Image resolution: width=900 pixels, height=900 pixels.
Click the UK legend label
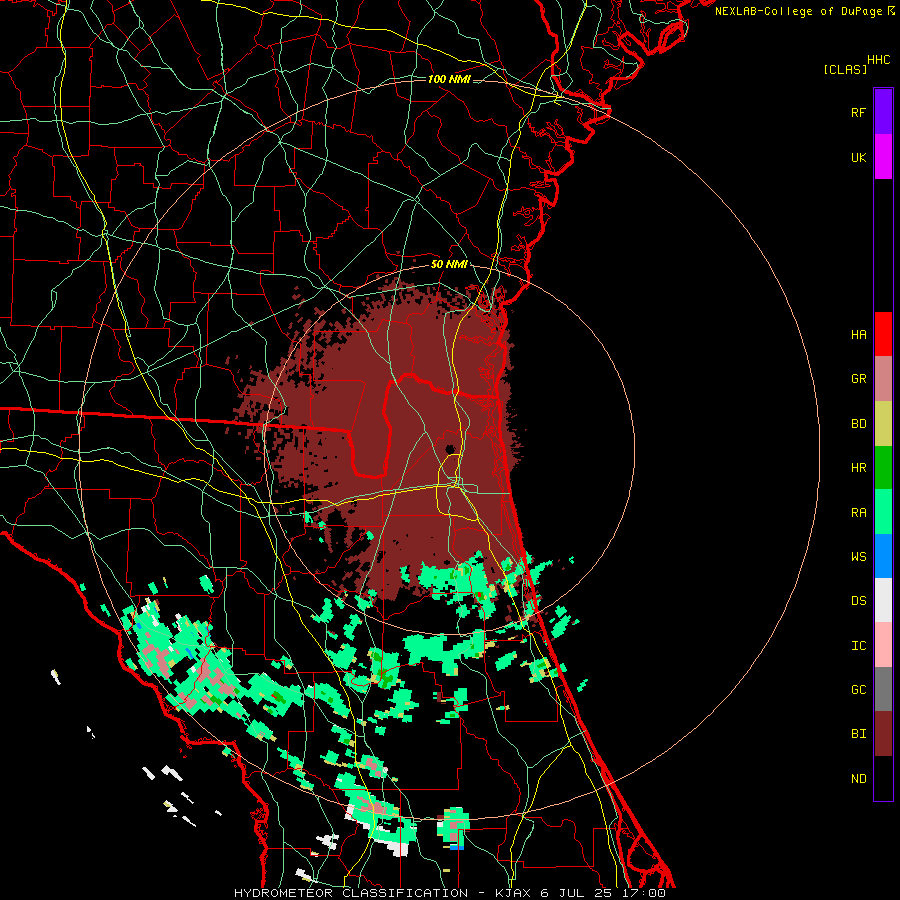click(x=858, y=157)
